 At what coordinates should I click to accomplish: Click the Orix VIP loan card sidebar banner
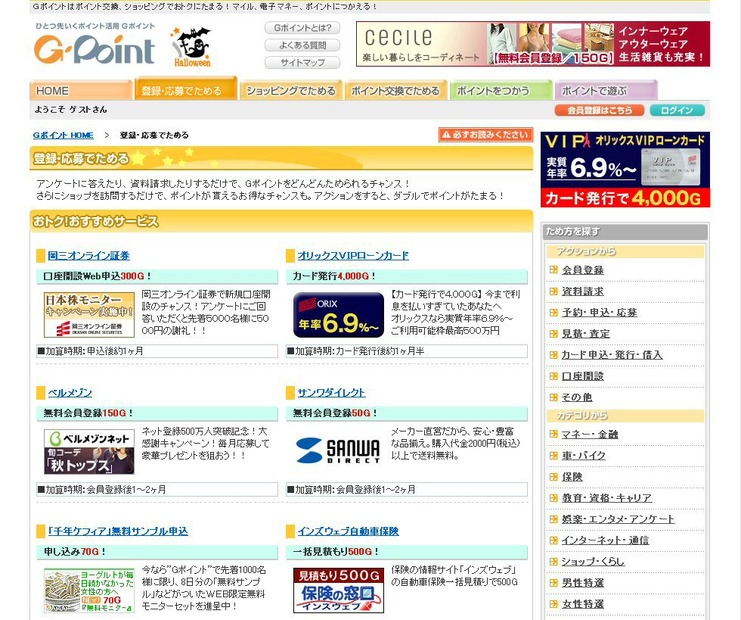point(625,169)
